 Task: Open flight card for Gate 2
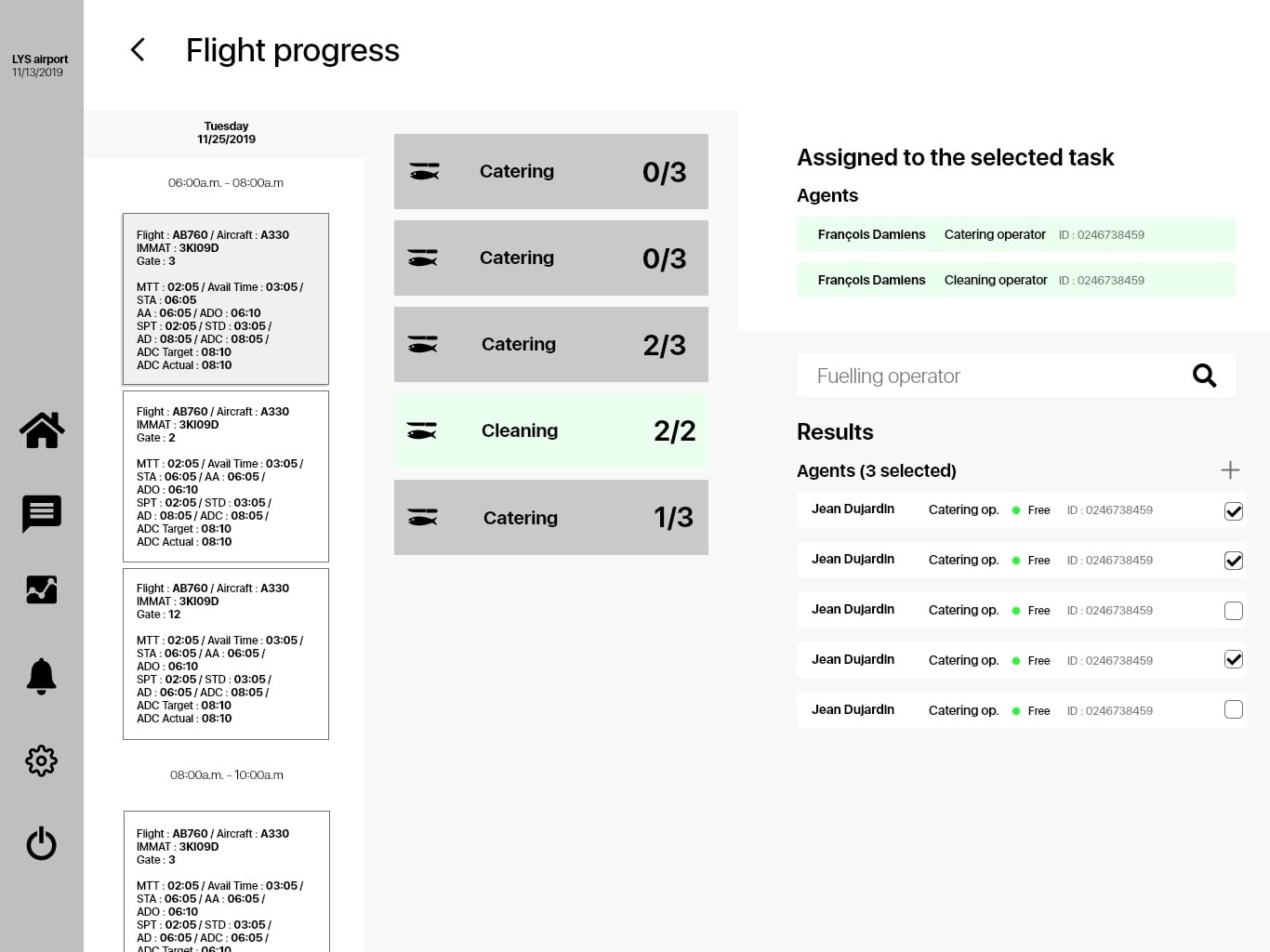226,476
